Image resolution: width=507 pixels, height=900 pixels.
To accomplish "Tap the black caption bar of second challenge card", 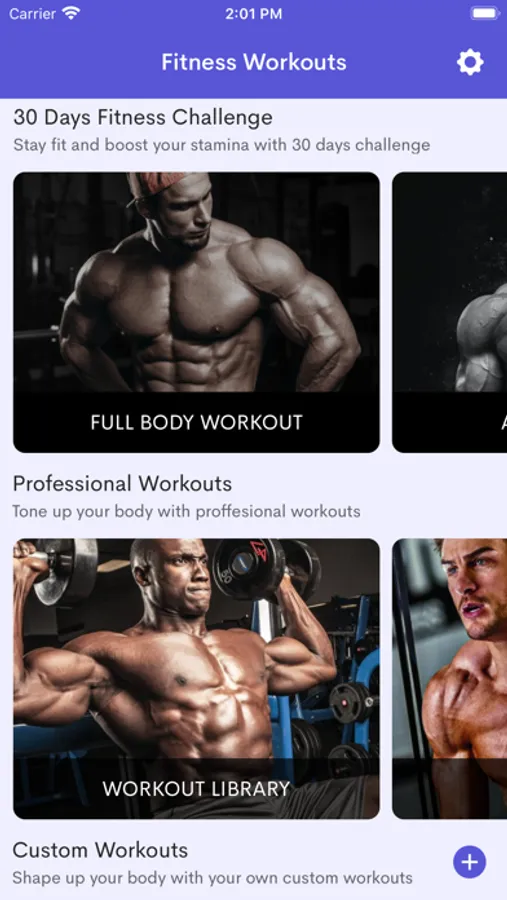I will 450,422.
